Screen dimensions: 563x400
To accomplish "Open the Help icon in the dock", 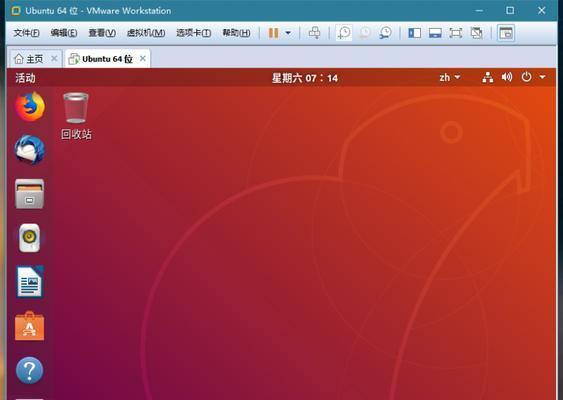I will click(x=29, y=370).
